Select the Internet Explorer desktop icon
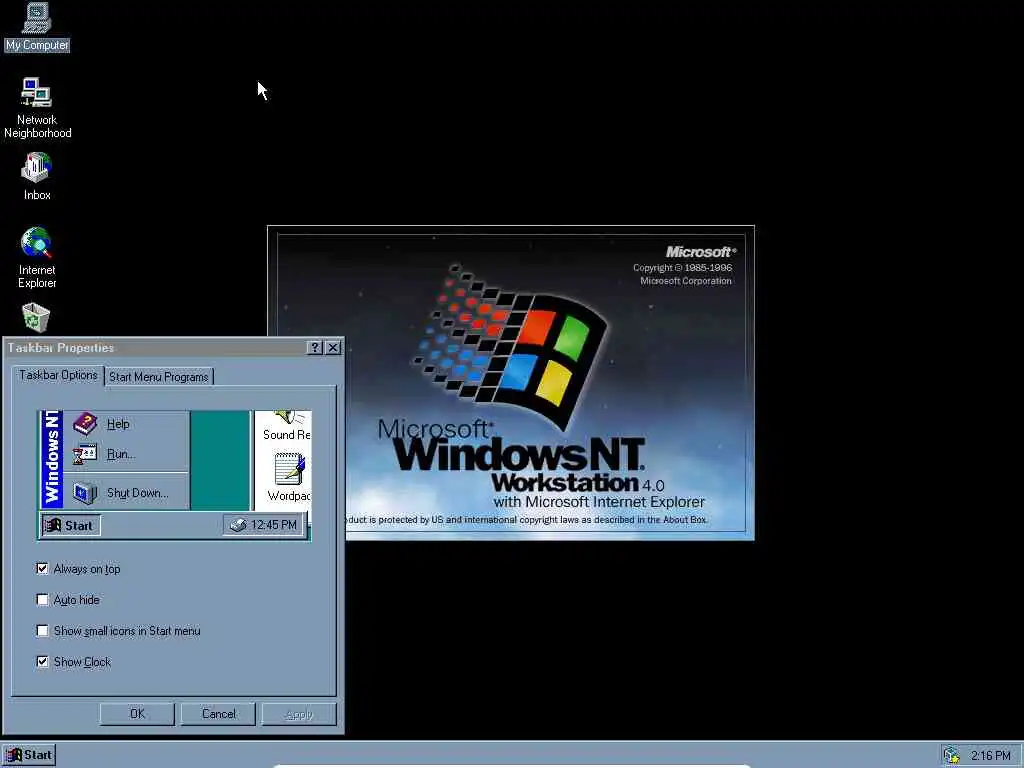The image size is (1024, 768). tap(37, 258)
